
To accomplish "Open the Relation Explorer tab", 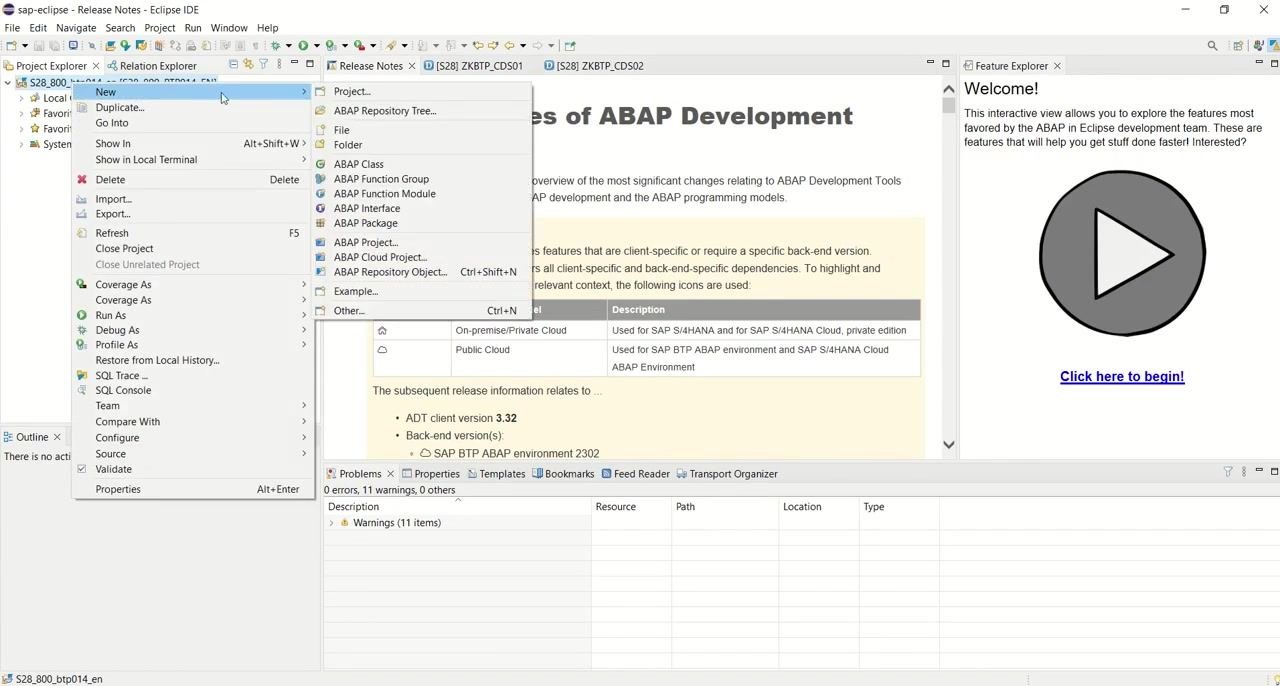I will point(151,66).
